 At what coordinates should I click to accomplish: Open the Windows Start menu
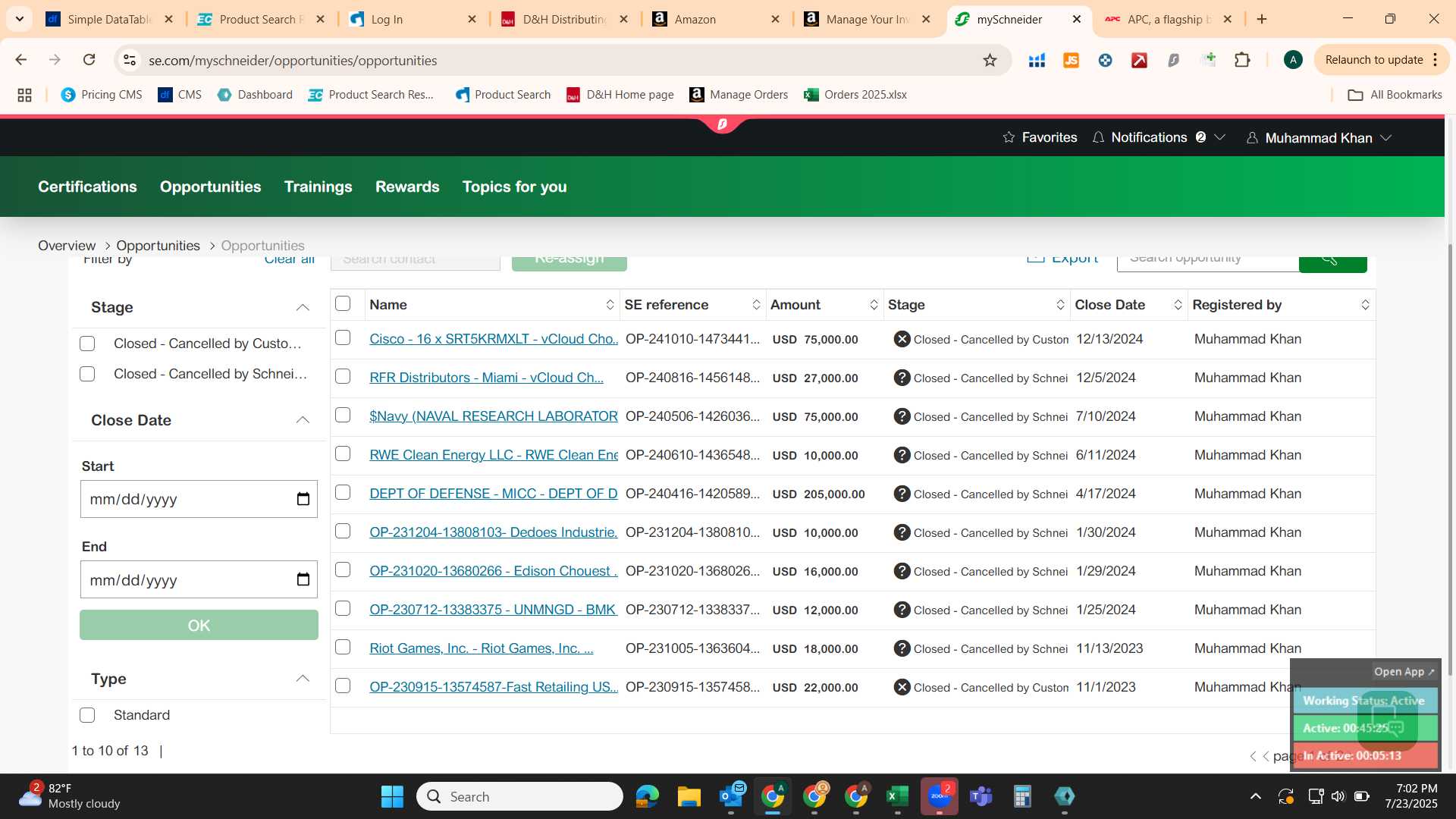coord(392,796)
